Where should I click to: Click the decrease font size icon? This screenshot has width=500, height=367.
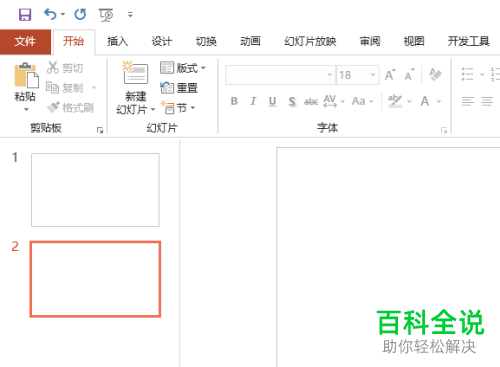click(409, 75)
